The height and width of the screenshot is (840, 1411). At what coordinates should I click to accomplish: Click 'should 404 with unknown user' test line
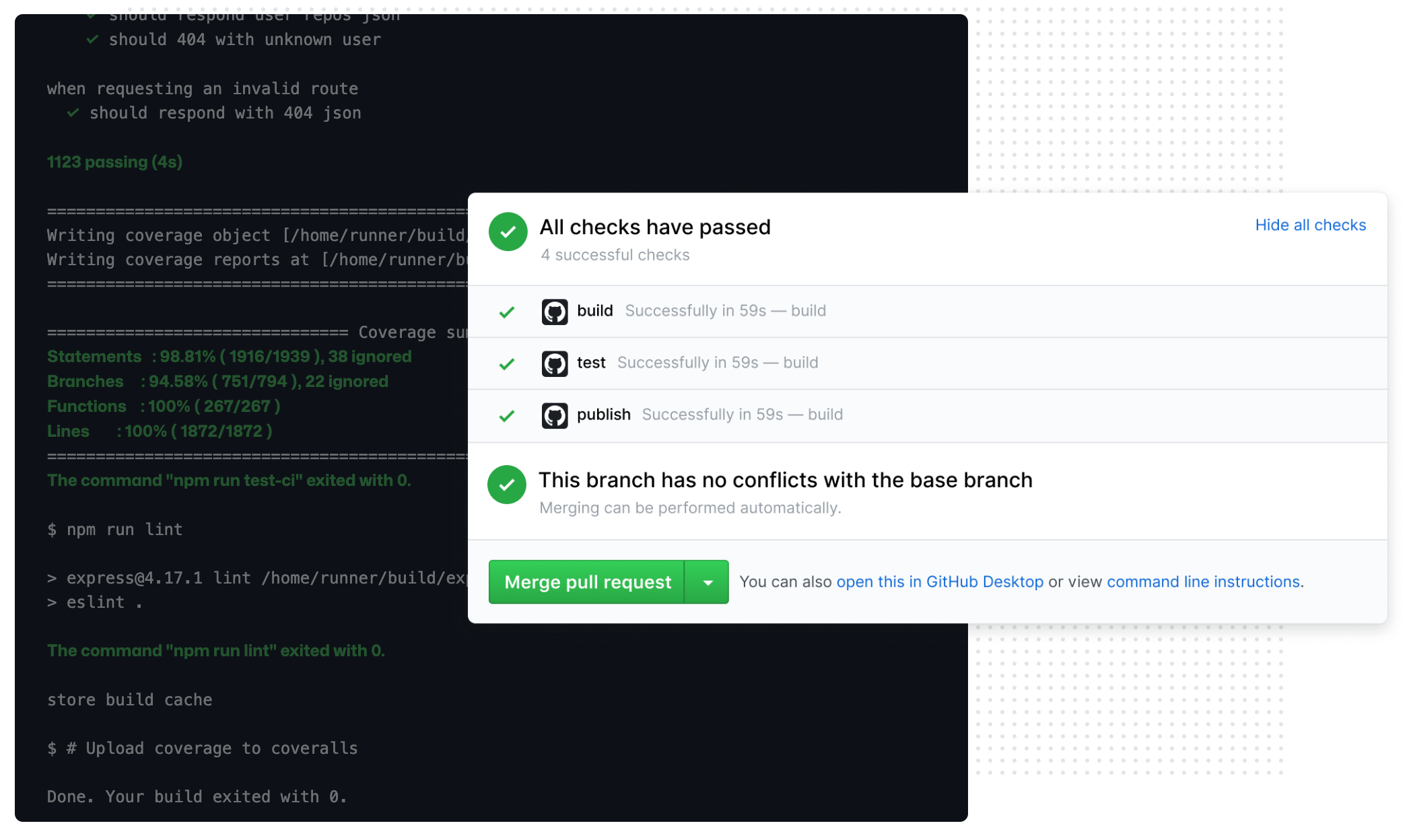pos(245,40)
